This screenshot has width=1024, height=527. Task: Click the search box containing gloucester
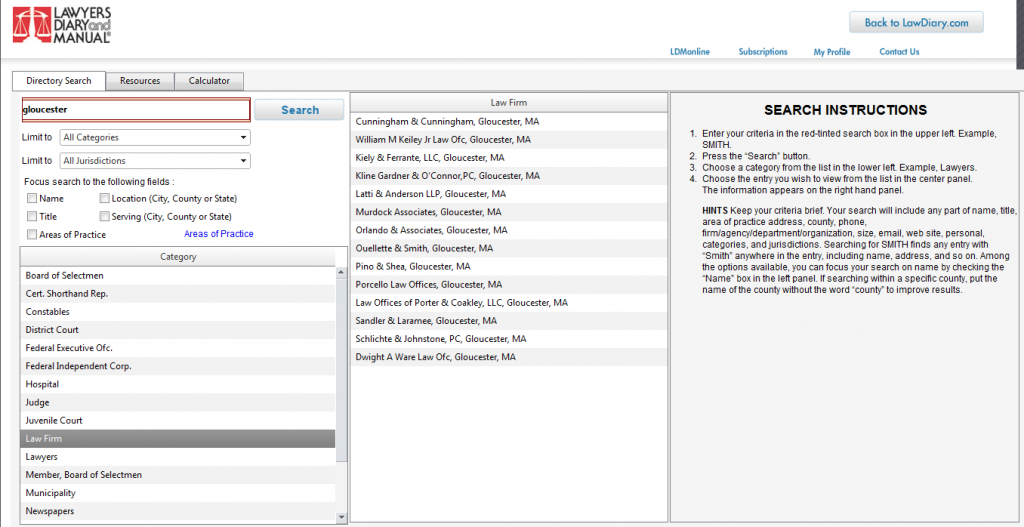tap(136, 110)
